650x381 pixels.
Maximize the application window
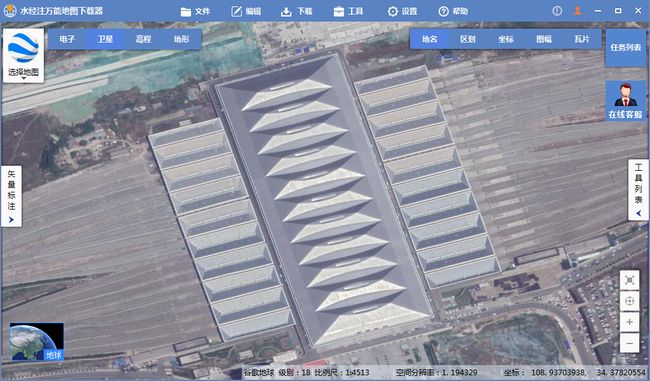point(618,11)
